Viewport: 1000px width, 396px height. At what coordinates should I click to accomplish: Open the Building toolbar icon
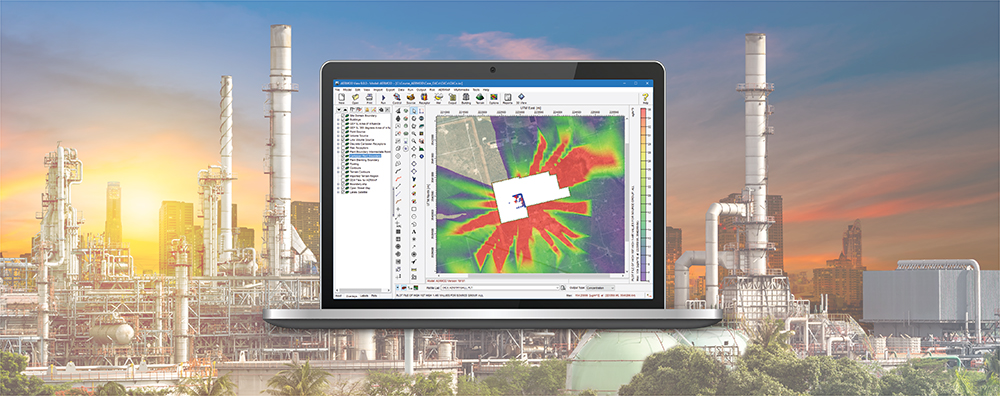466,99
